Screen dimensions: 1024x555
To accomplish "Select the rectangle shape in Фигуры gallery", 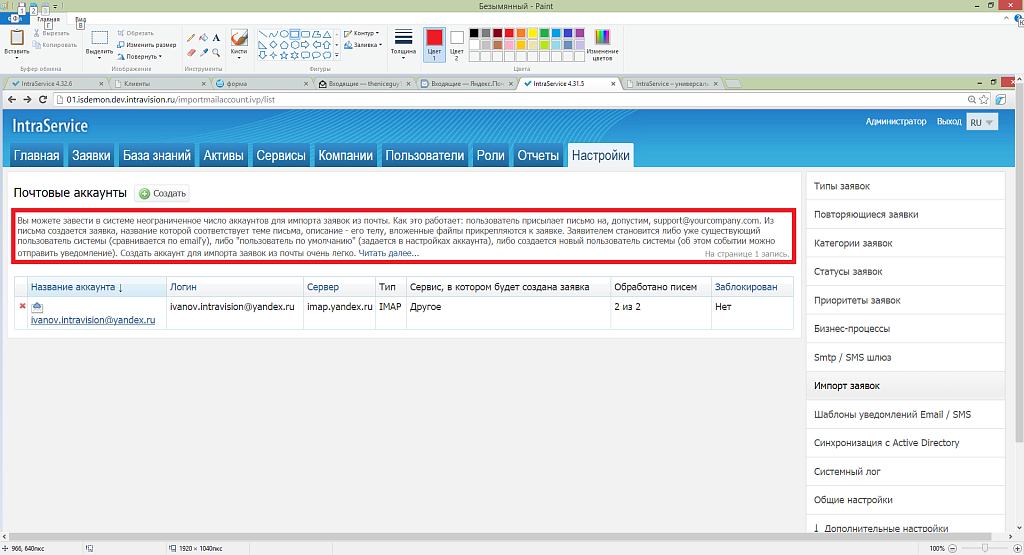I will coord(296,34).
